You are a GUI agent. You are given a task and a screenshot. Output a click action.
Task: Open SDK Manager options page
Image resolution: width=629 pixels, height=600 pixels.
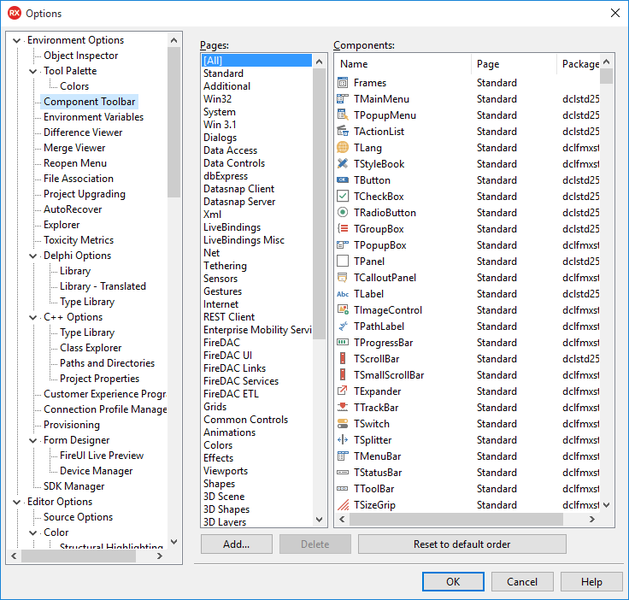[74, 486]
